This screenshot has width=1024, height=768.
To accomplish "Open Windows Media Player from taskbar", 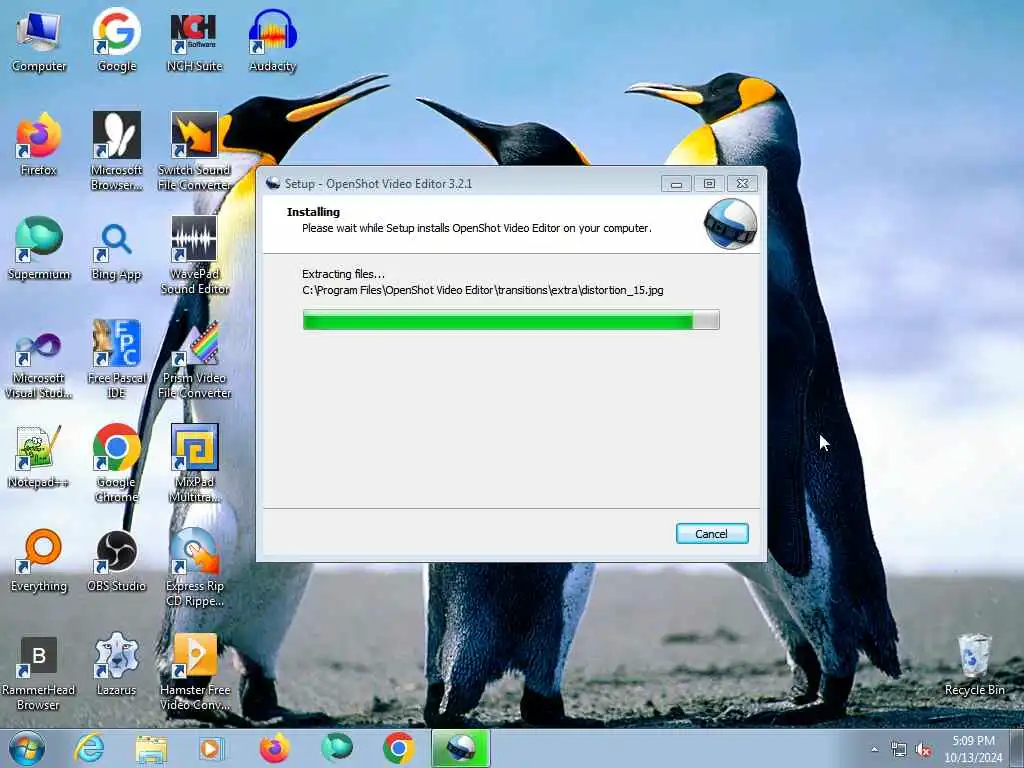I will (x=212, y=748).
